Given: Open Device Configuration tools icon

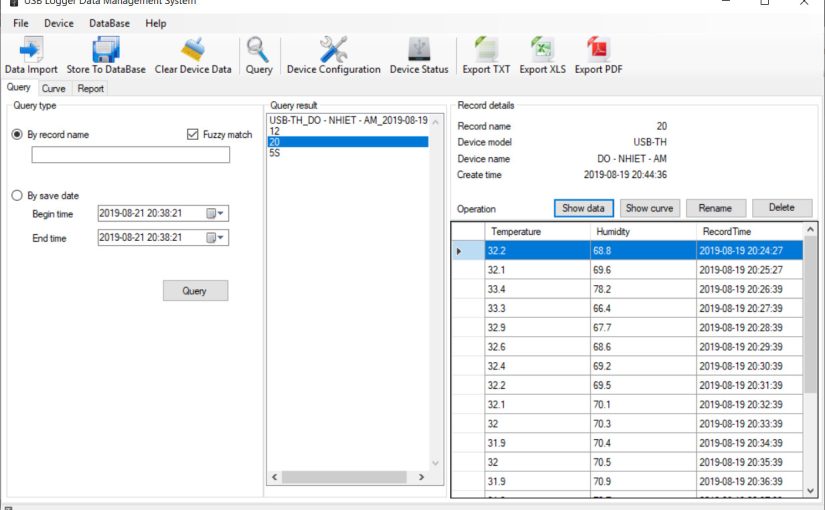Looking at the screenshot, I should point(333,50).
